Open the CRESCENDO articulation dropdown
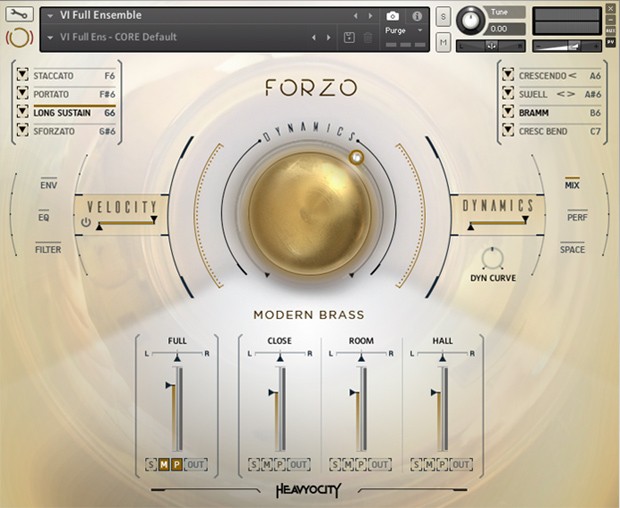Image resolution: width=620 pixels, height=508 pixels. pyautogui.click(x=508, y=74)
